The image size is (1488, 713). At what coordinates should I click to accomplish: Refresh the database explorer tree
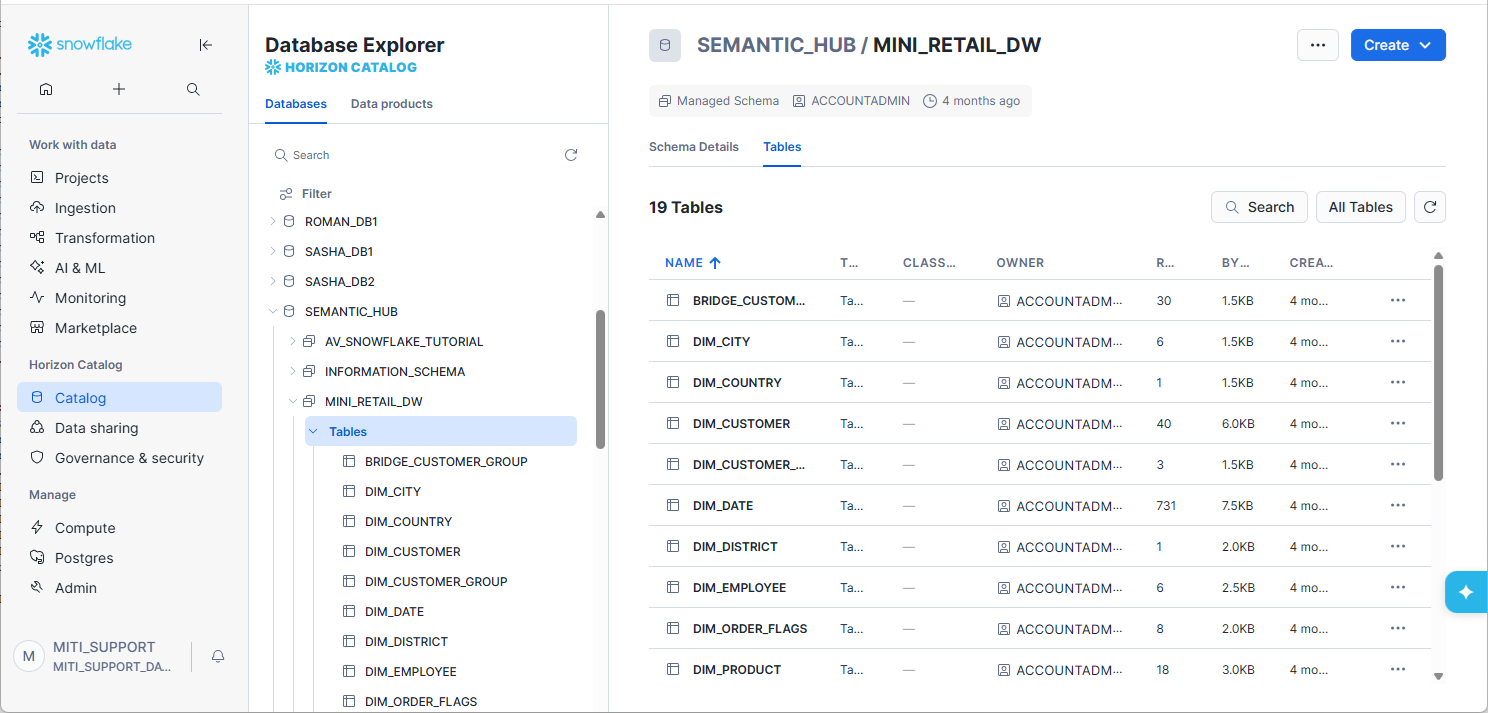(x=571, y=155)
